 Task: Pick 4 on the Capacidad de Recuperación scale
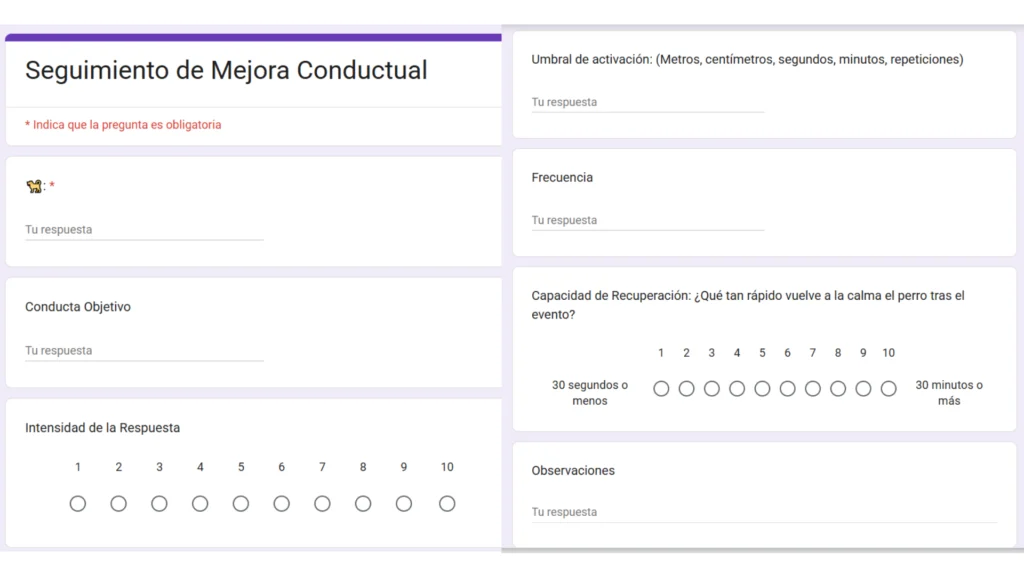click(x=737, y=389)
